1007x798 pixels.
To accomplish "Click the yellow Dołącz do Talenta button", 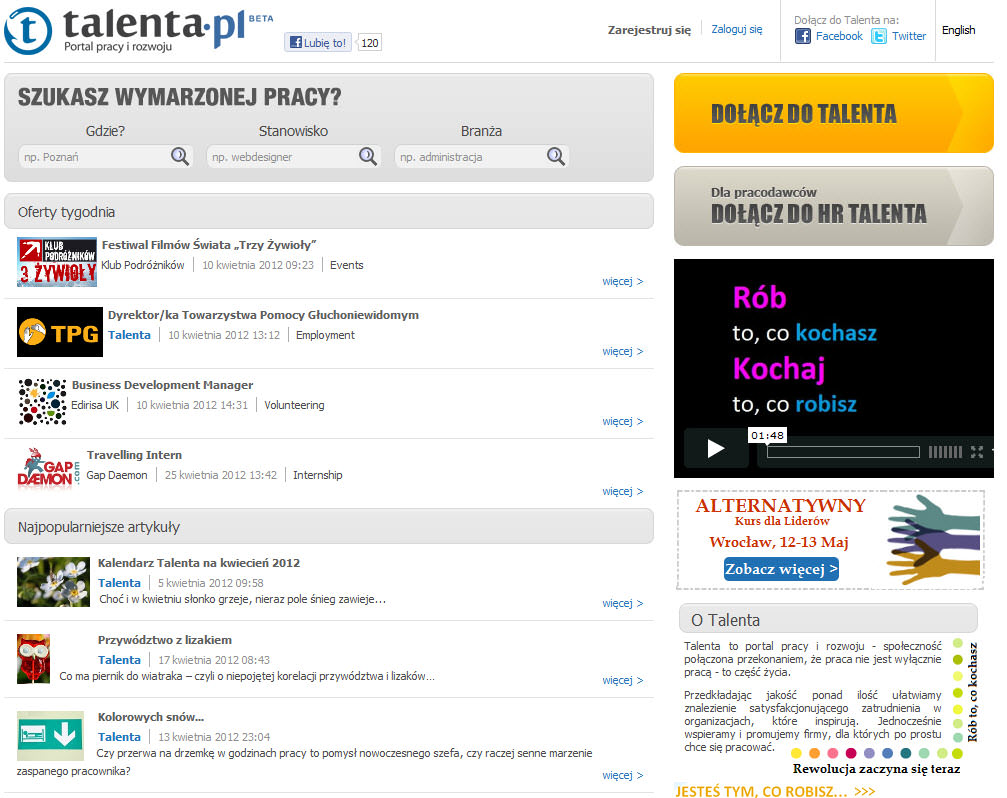I will click(834, 113).
